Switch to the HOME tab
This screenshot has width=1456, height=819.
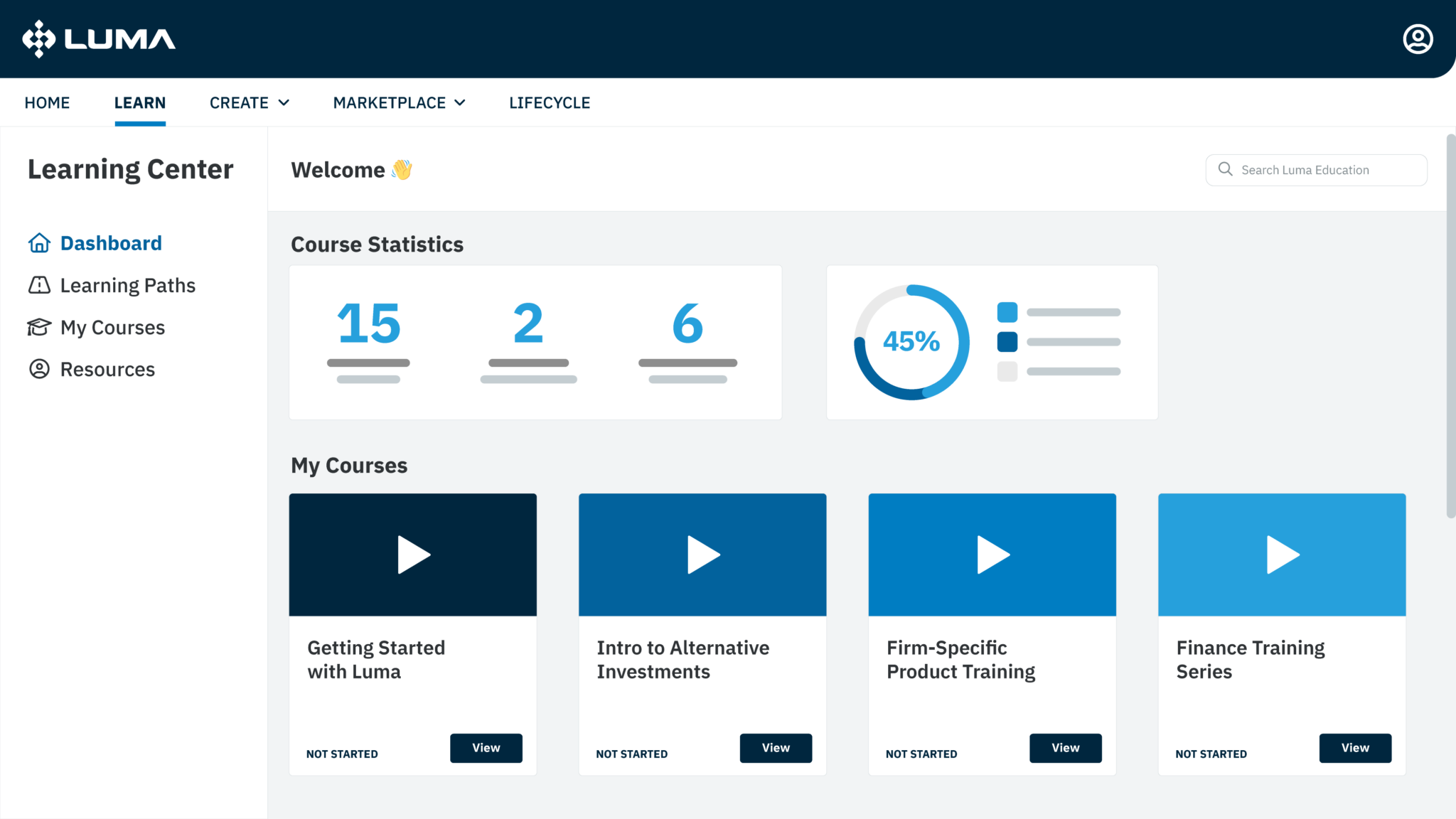47,102
